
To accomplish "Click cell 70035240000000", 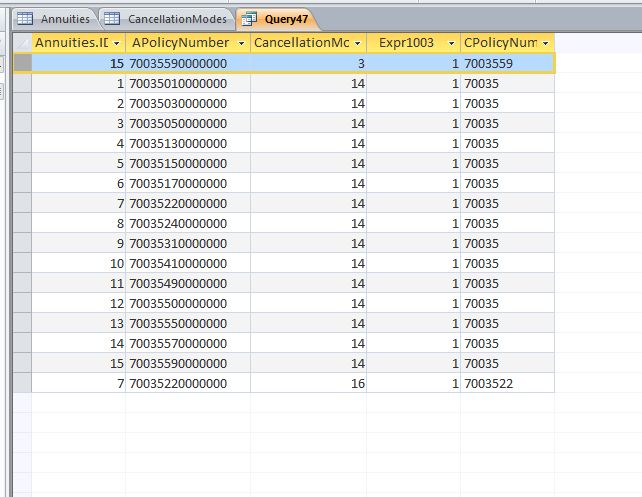I will pos(188,224).
